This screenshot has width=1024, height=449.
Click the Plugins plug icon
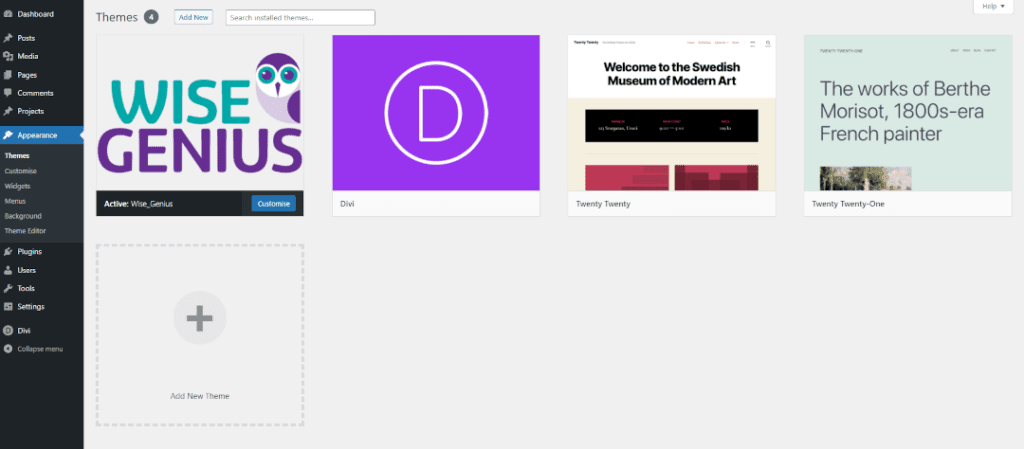tap(8, 252)
